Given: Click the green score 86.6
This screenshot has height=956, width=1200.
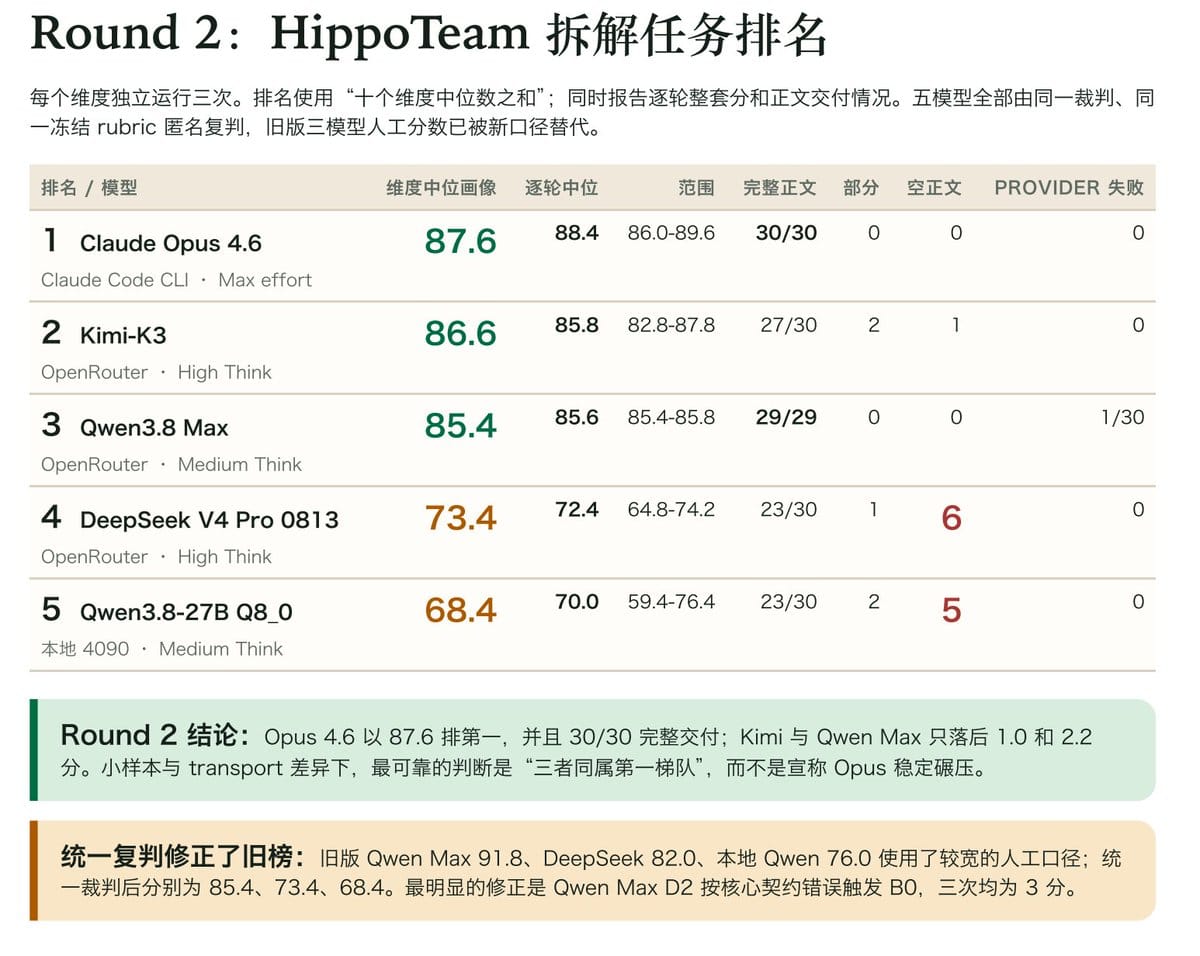Looking at the screenshot, I should 460,334.
